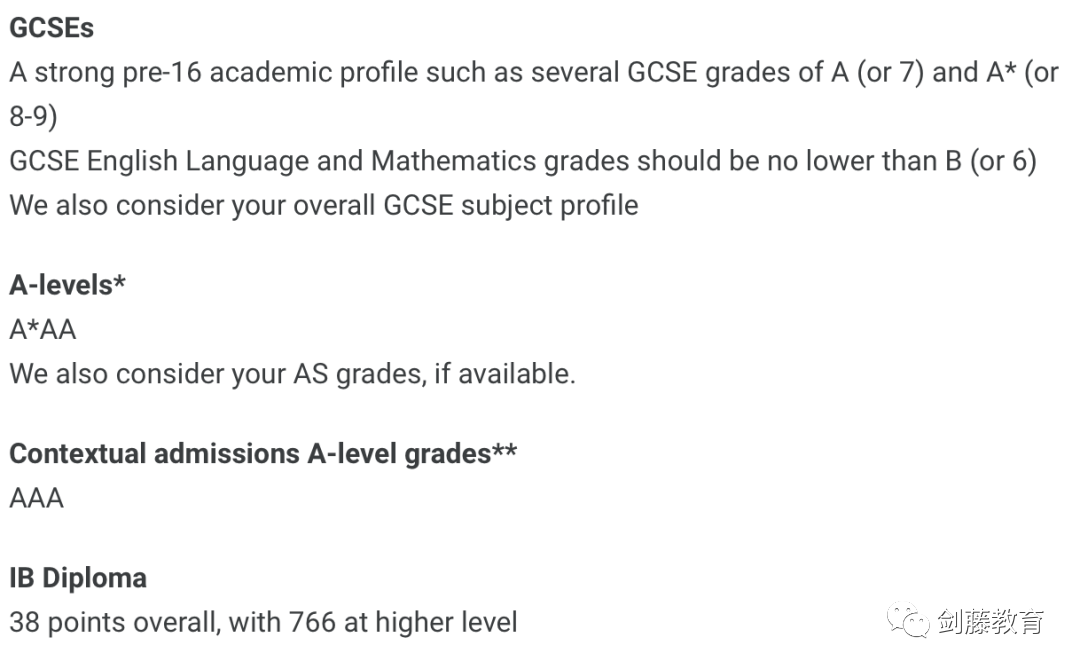This screenshot has height=670, width=1080.
Task: Select the Contextual admissions A-level grades heading
Action: pyautogui.click(x=263, y=453)
